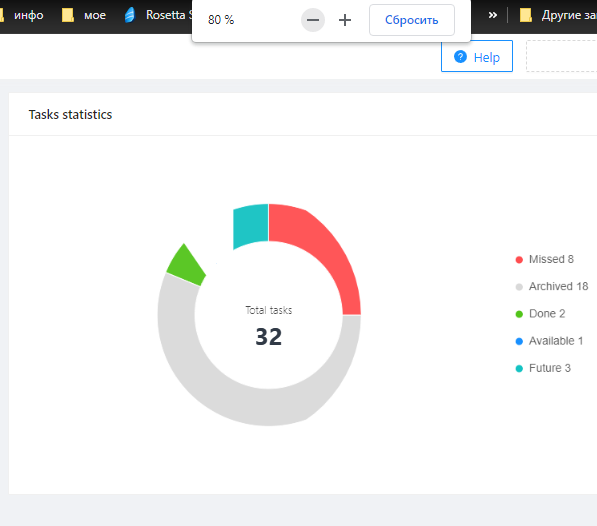Screen dimensions: 597x526
Task: Click the Total tasks 32 value
Action: pos(268,336)
